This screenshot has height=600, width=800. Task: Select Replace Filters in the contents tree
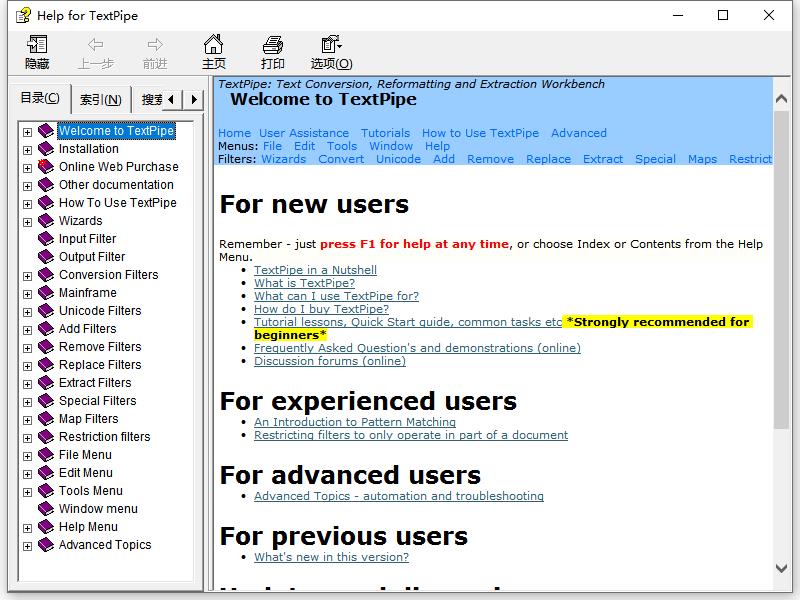point(100,365)
